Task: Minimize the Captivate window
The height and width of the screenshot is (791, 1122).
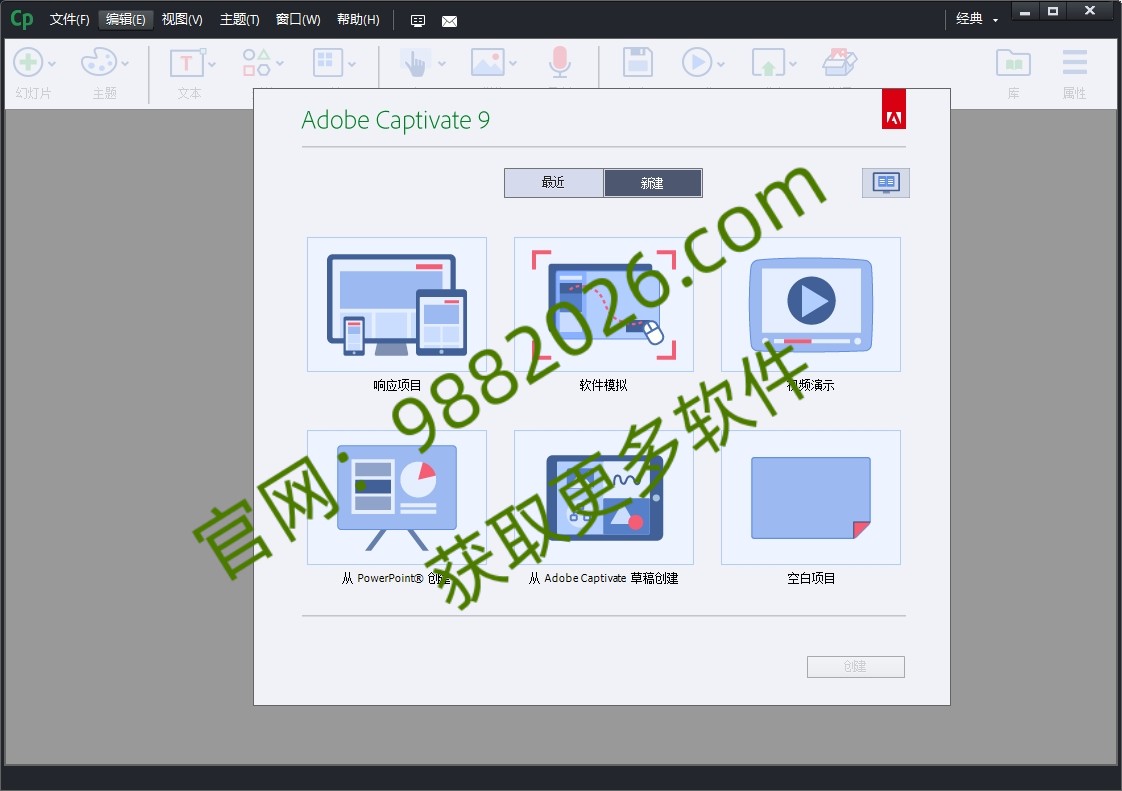Action: click(1025, 11)
